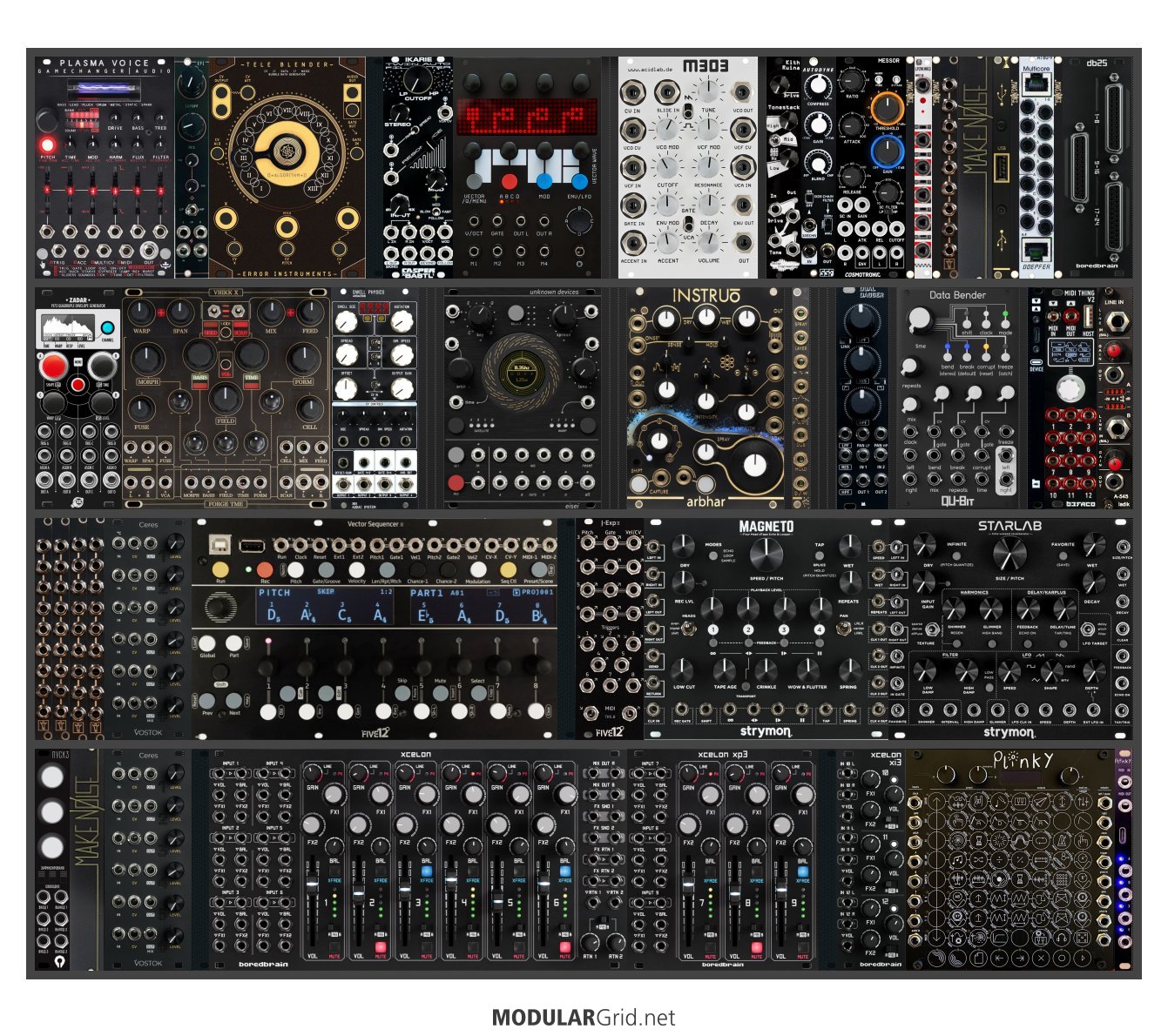The height and width of the screenshot is (1036, 1168).
Task: Click the orange THRESHOLD knob on Messor
Action: click(886, 109)
